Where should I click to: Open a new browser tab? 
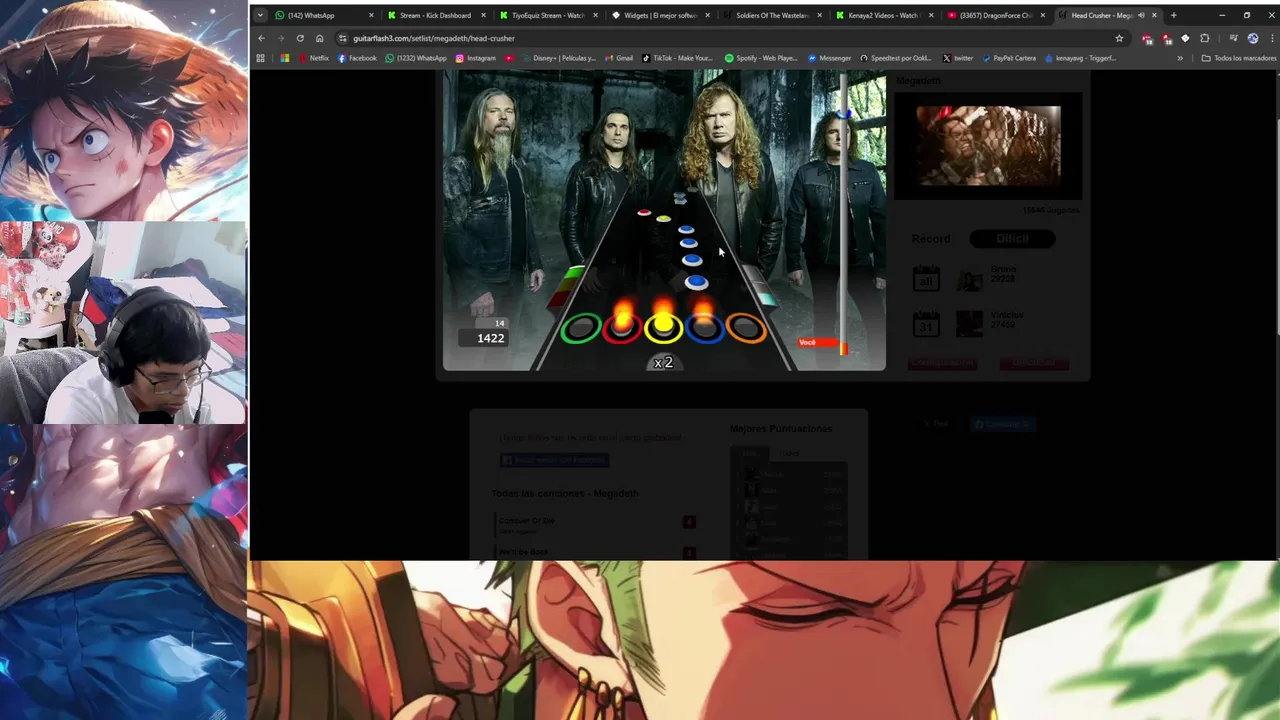1174,15
